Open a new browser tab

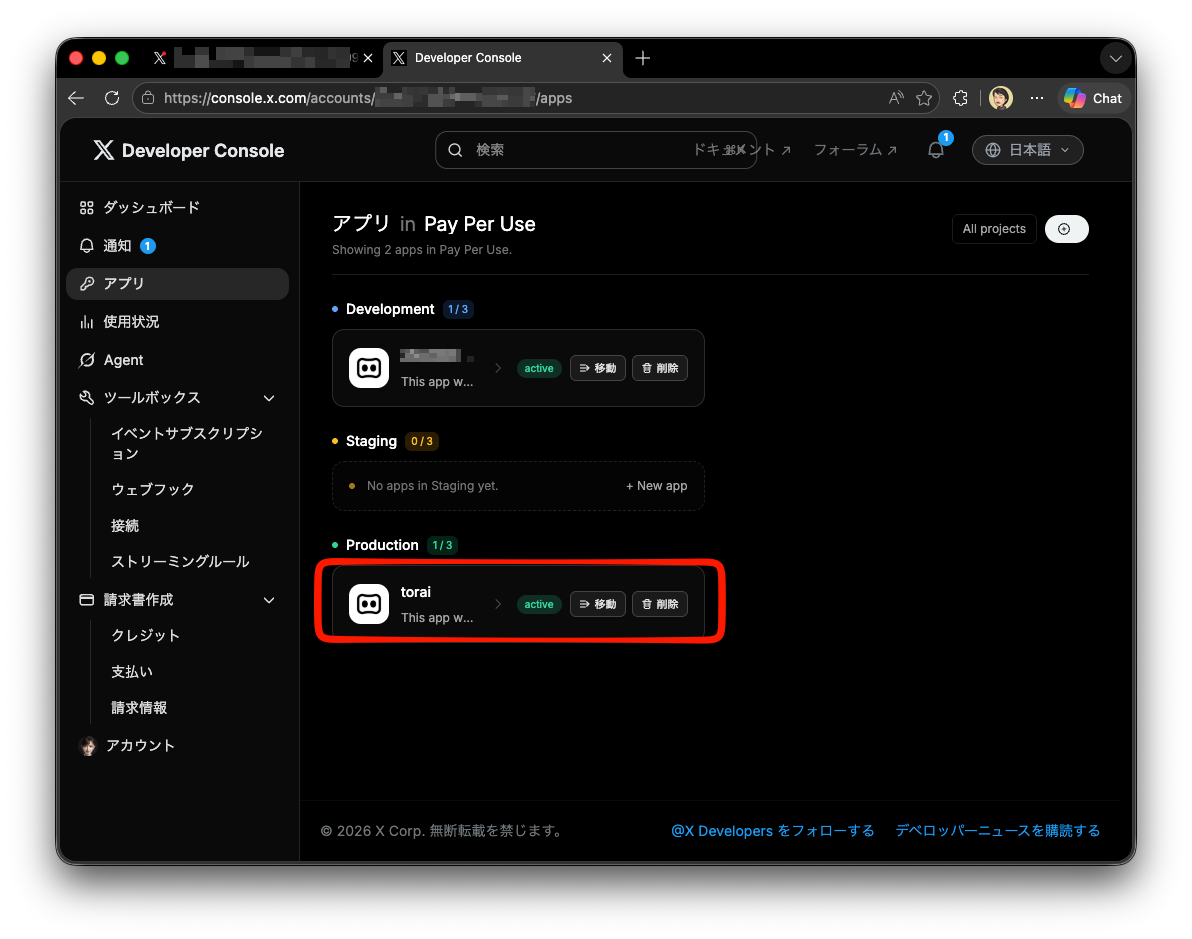pyautogui.click(x=642, y=58)
